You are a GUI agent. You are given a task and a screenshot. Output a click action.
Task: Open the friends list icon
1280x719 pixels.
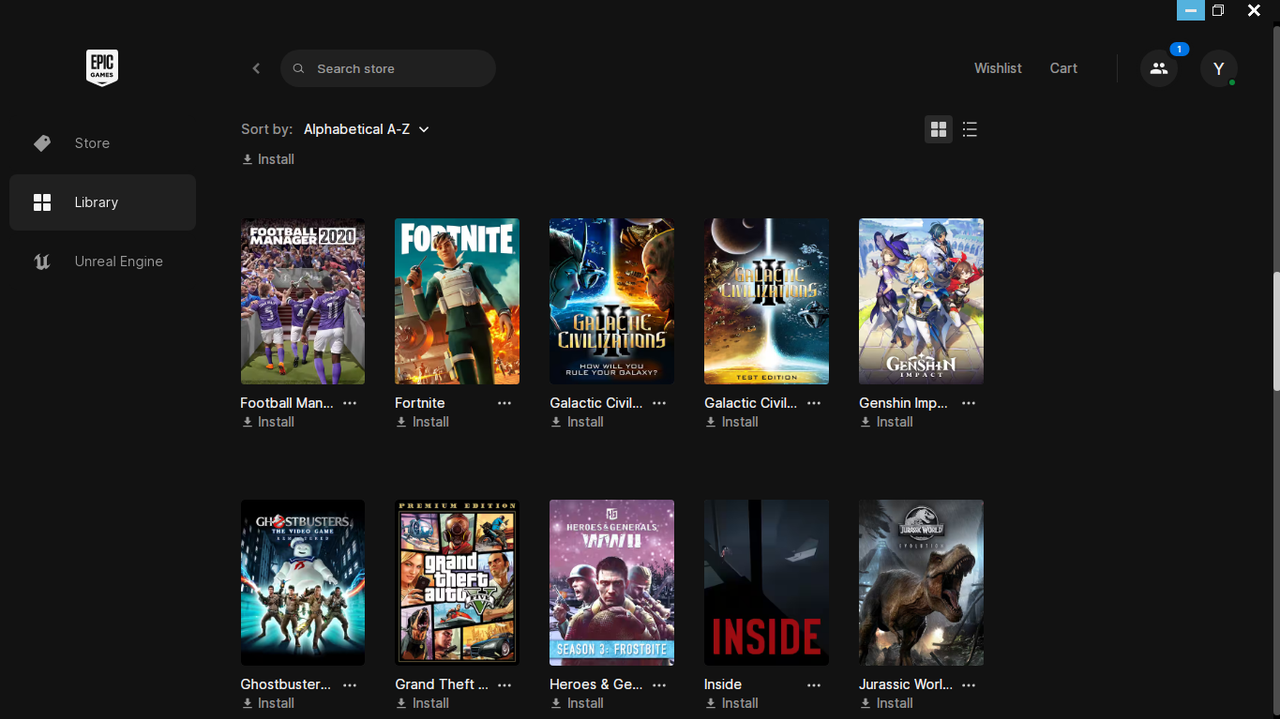(1159, 68)
